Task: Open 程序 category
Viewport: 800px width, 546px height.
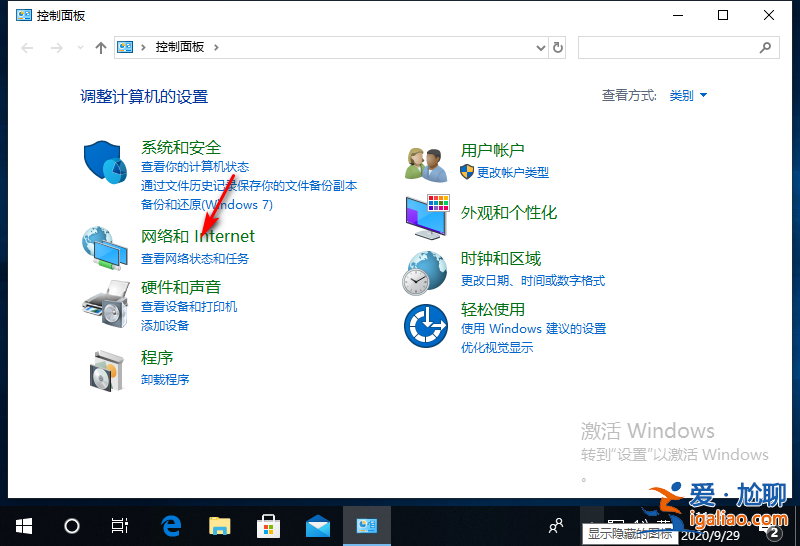Action: click(157, 358)
